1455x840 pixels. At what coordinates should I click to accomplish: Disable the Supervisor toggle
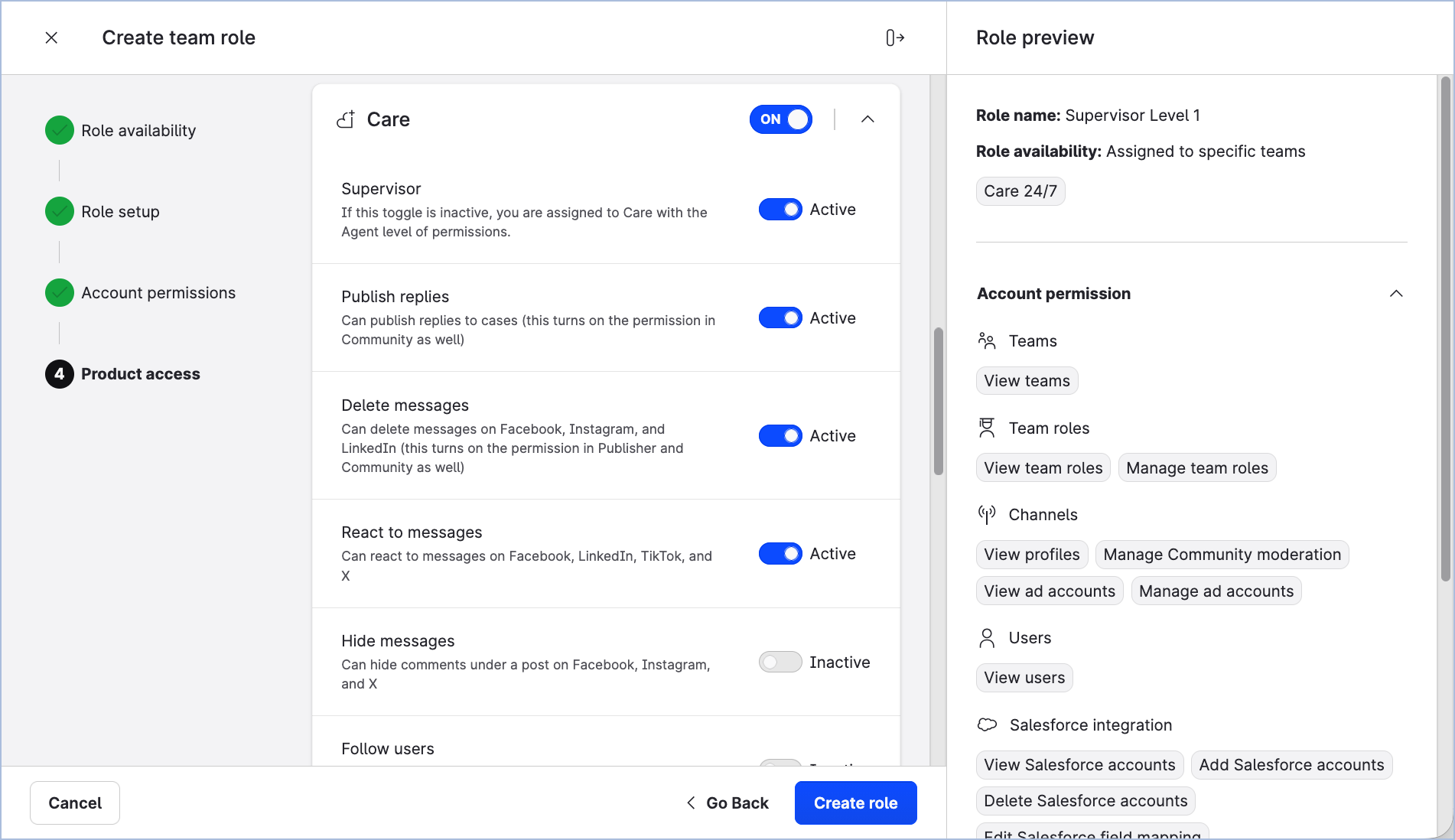point(780,210)
